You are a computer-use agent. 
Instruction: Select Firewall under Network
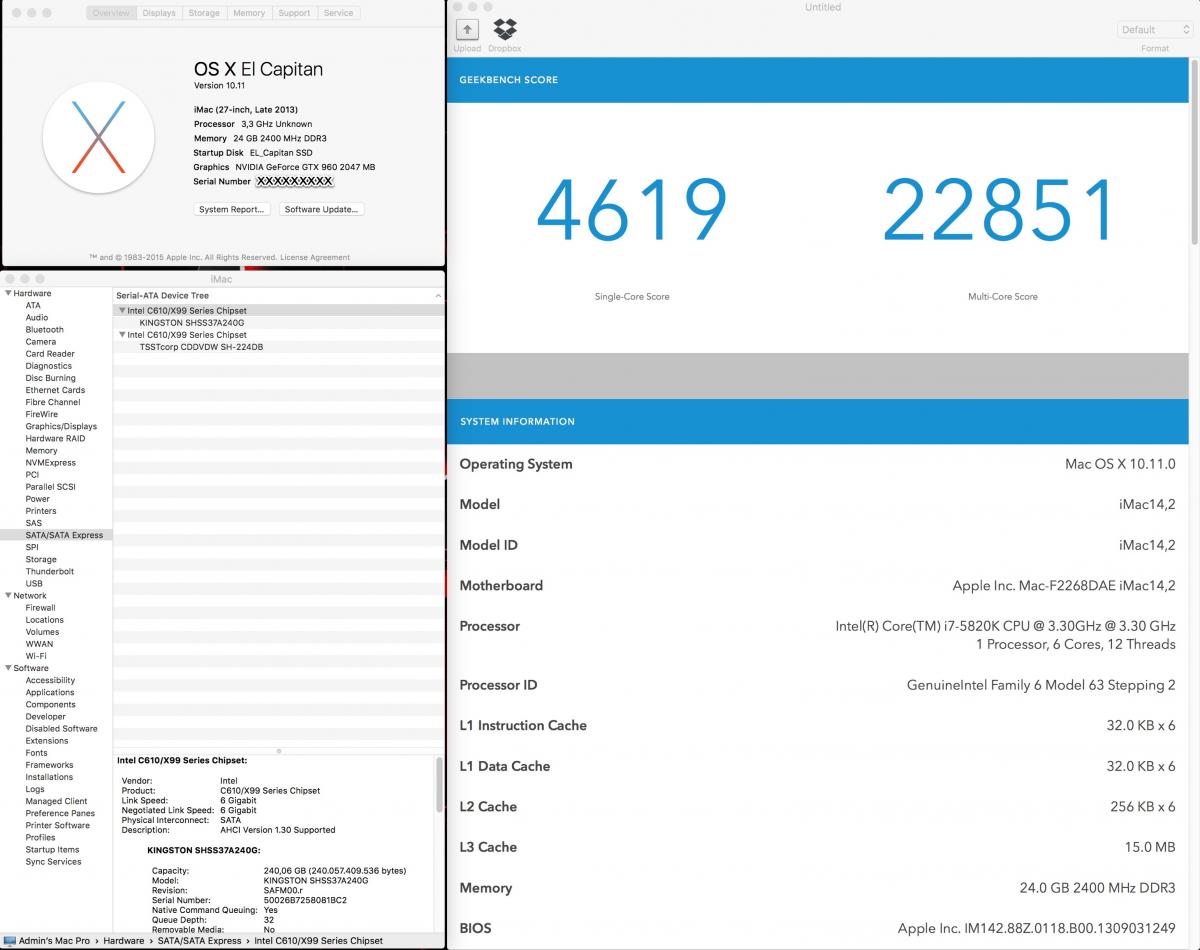41,608
